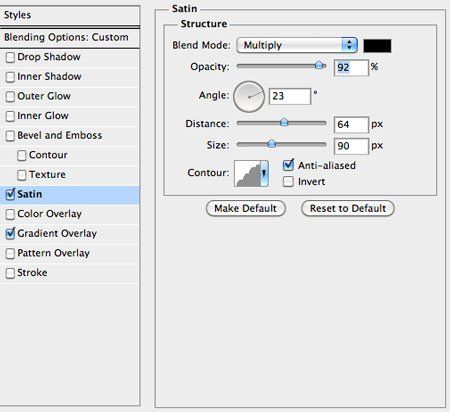Click the Reset to Default button
450x412 pixels.
pos(348,208)
